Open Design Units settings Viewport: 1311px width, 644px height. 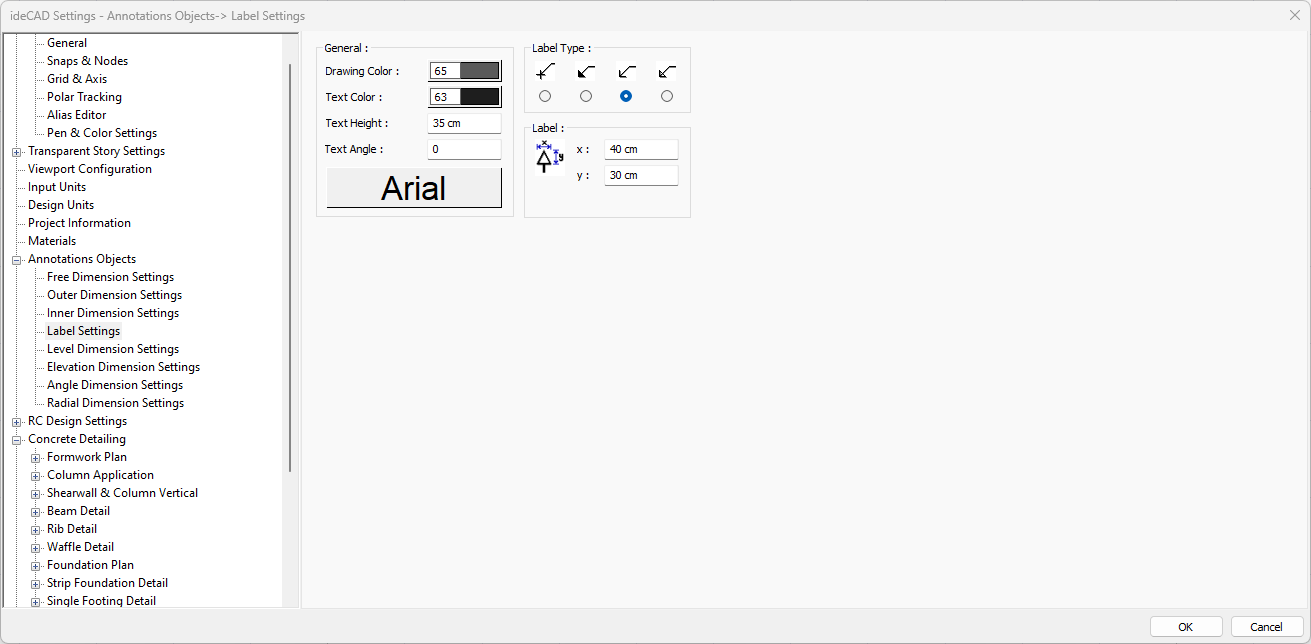pyautogui.click(x=61, y=205)
